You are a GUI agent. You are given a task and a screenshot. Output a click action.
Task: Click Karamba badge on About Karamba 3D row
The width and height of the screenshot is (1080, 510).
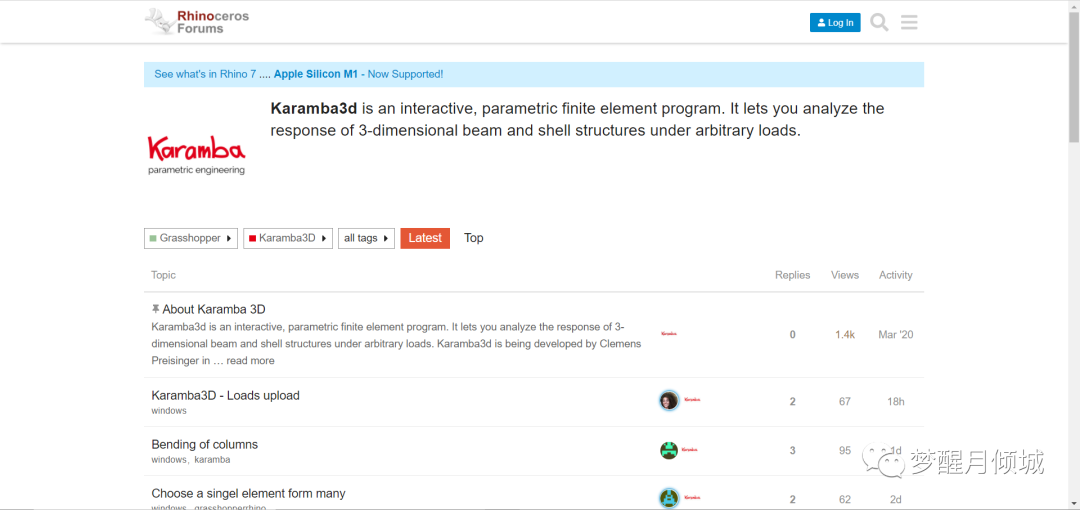pyautogui.click(x=669, y=334)
